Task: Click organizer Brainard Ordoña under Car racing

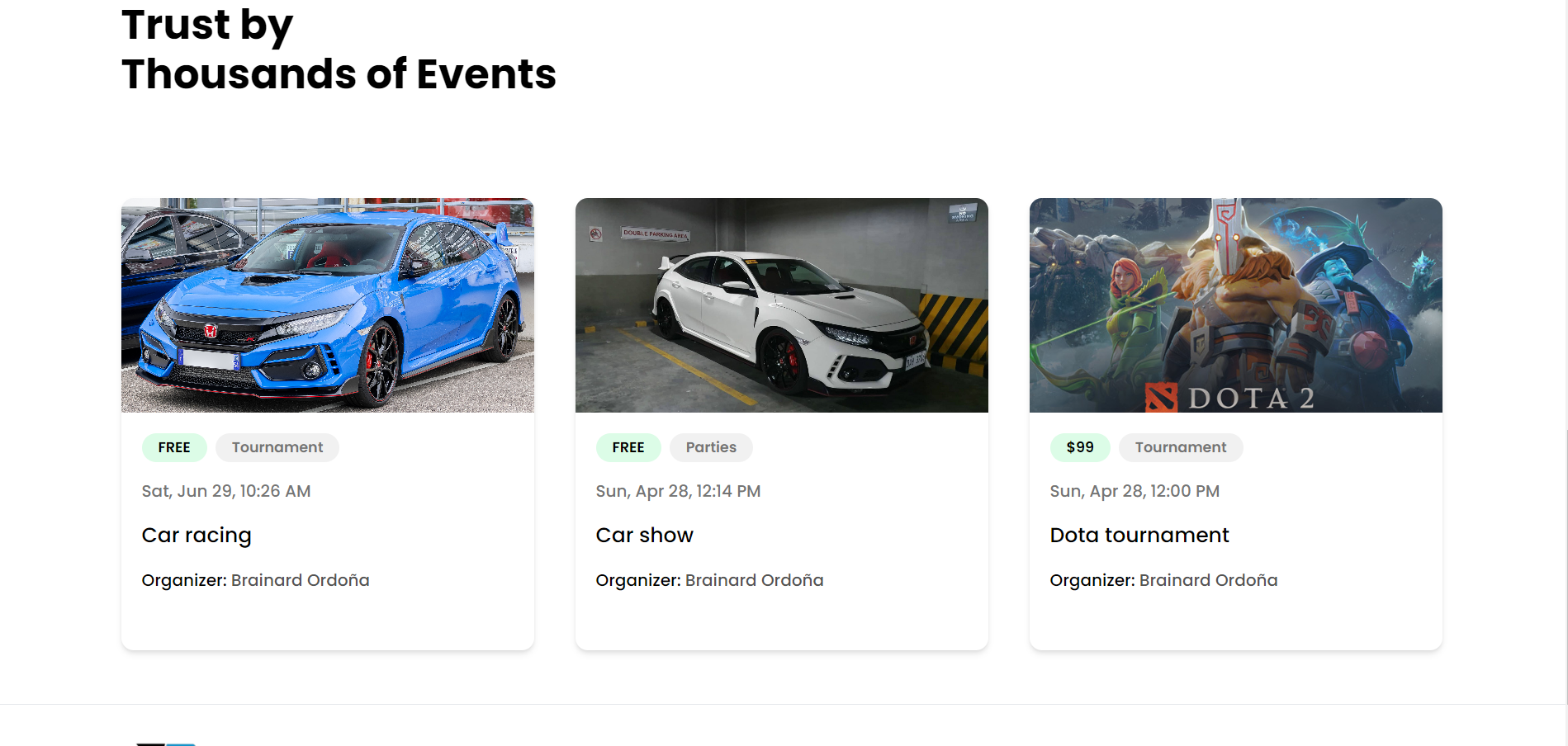Action: coord(300,580)
